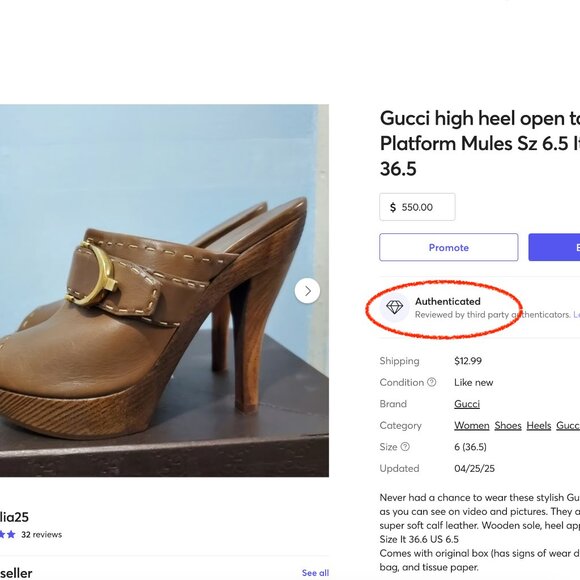The height and width of the screenshot is (580, 580).
Task: Click the Promote button
Action: pyautogui.click(x=449, y=247)
